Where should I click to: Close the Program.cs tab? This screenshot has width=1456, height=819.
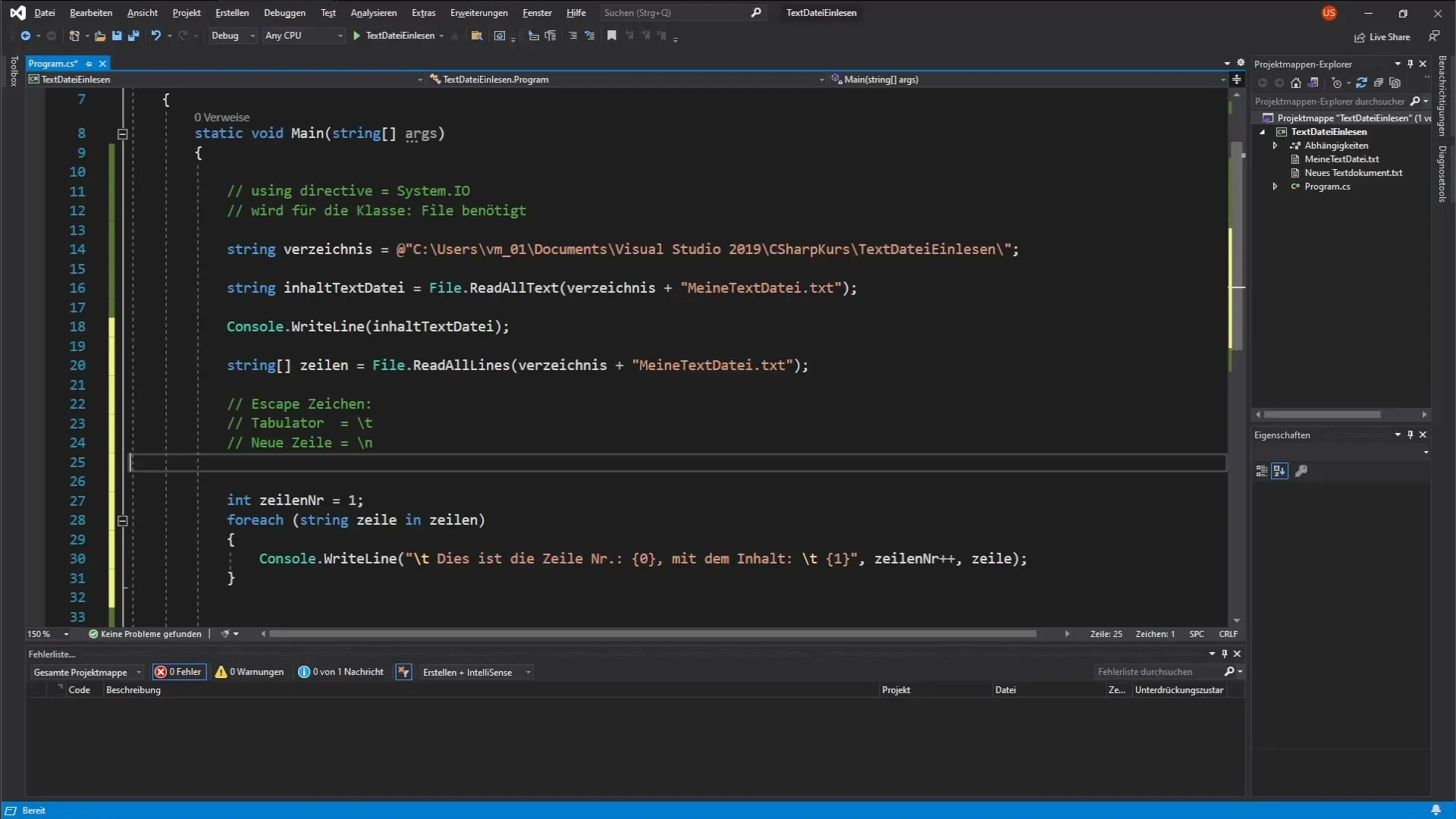tap(103, 64)
